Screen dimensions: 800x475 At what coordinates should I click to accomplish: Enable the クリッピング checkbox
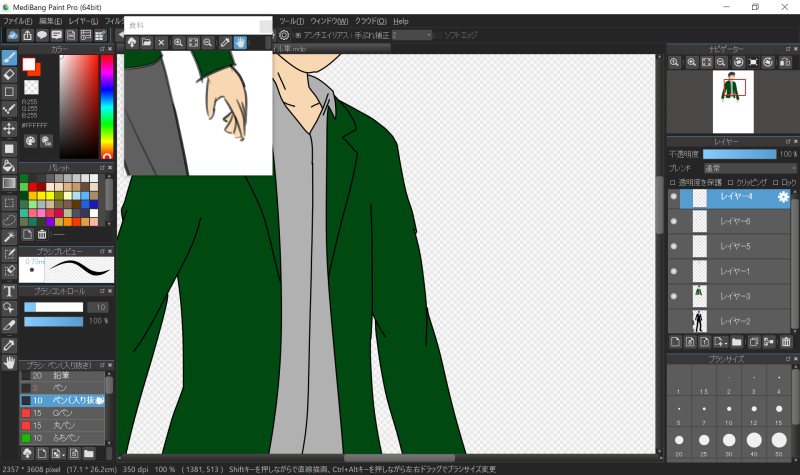[729, 183]
